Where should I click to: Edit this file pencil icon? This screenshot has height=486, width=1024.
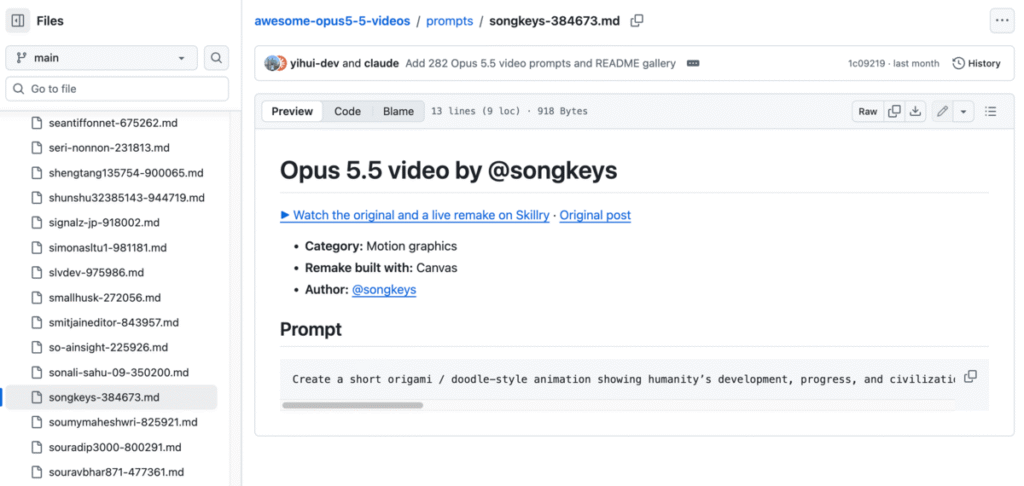click(942, 112)
